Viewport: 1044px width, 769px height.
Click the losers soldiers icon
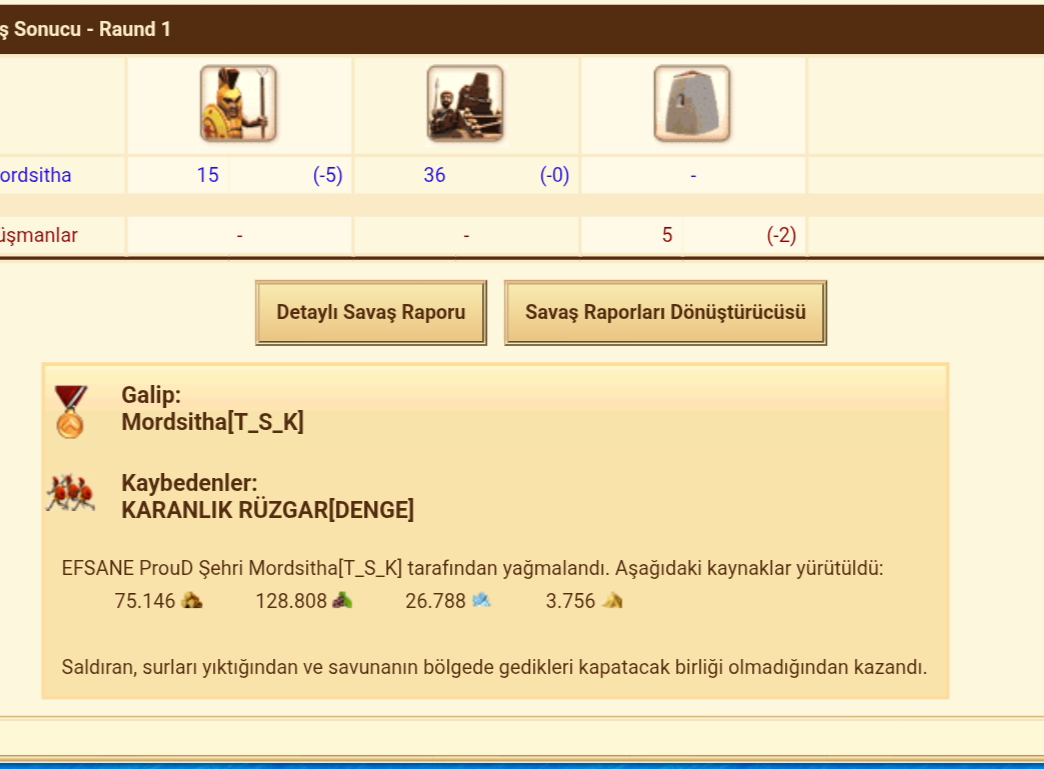(71, 493)
